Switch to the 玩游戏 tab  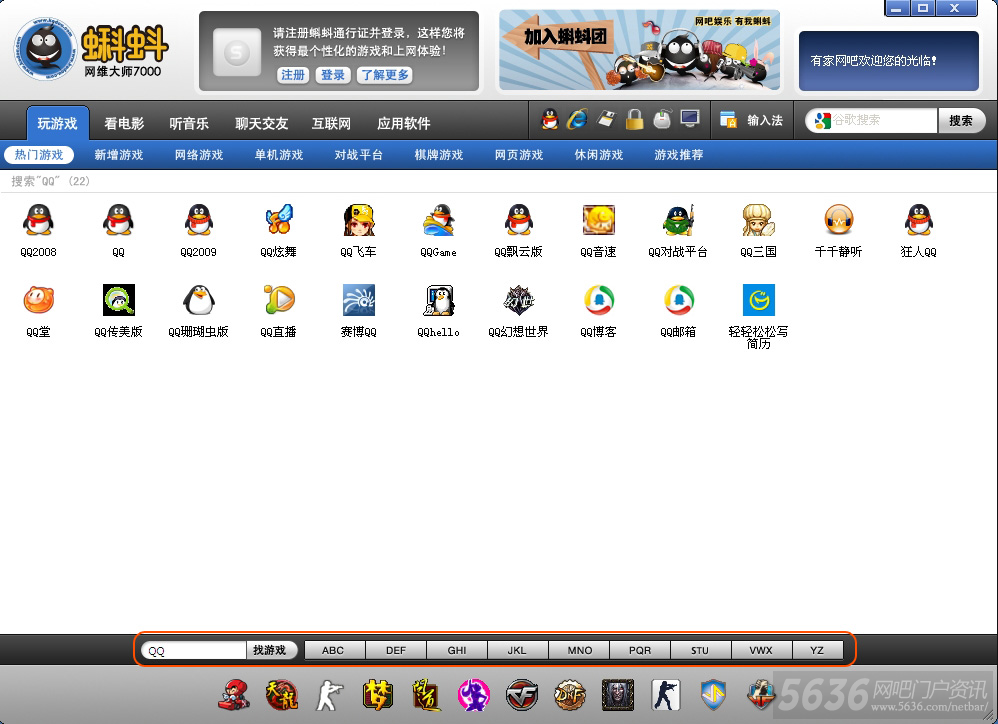tap(57, 123)
